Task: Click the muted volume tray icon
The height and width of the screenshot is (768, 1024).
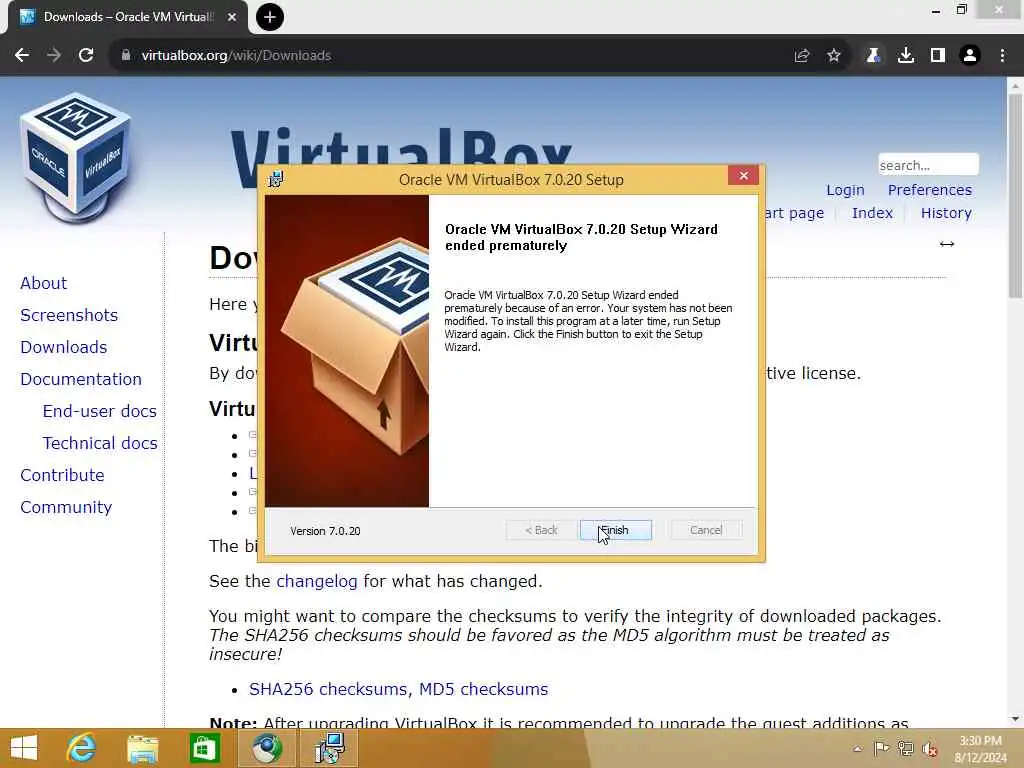Action: tap(929, 748)
